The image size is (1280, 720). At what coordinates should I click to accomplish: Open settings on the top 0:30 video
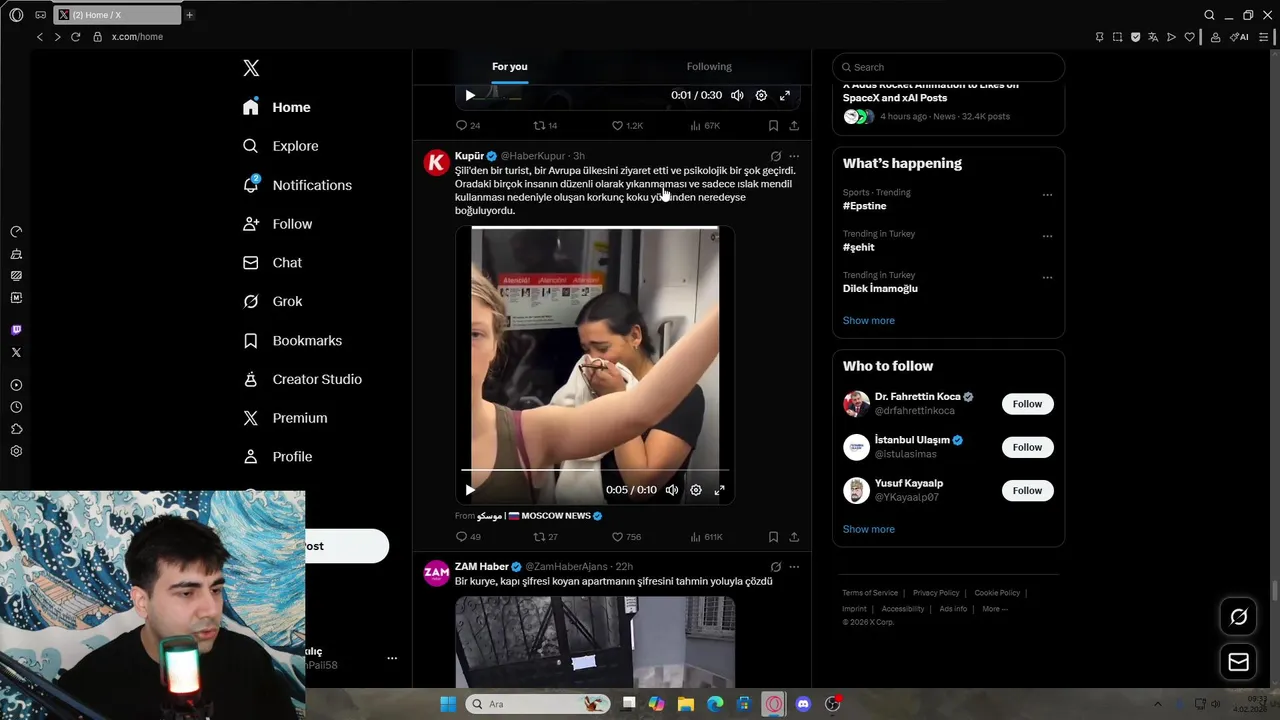click(761, 95)
